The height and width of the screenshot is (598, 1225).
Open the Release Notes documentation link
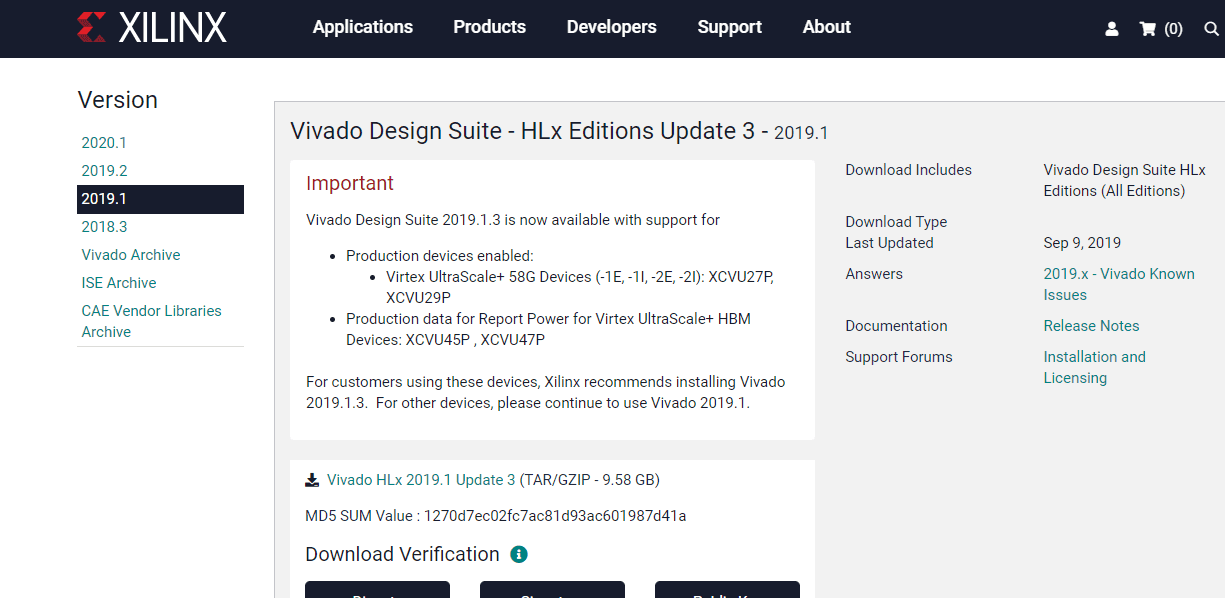coord(1091,326)
